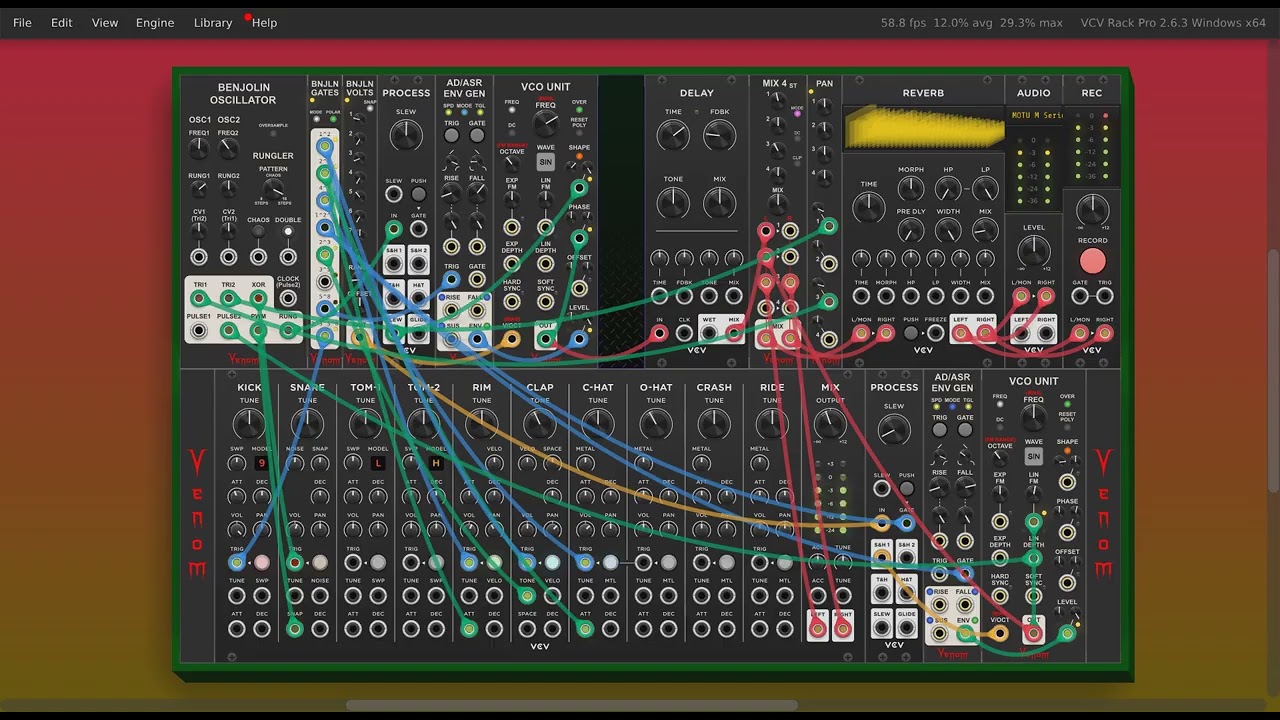Click the large SLEW knob on upper Process
The image size is (1280, 720).
(x=406, y=135)
